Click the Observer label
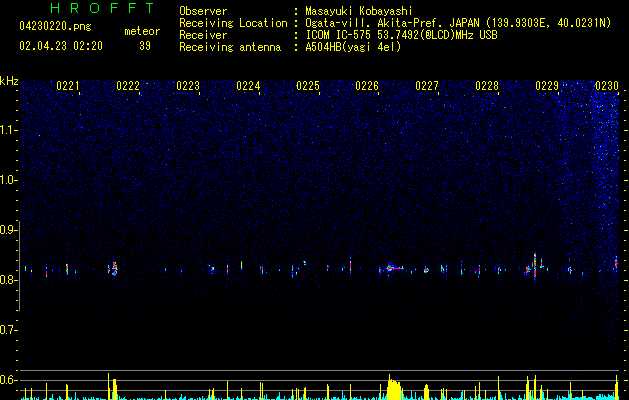The width and height of the screenshot is (629, 400). pos(203,11)
